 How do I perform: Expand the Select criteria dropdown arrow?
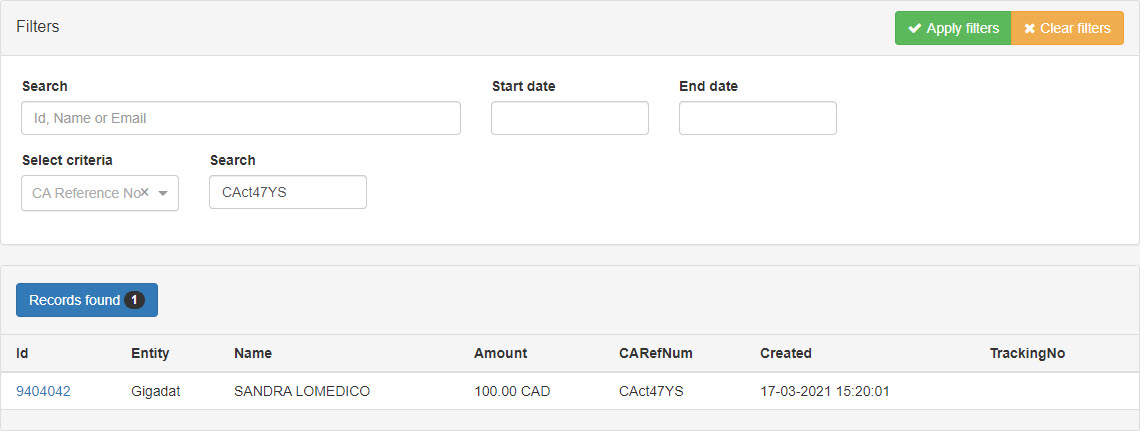pos(163,193)
